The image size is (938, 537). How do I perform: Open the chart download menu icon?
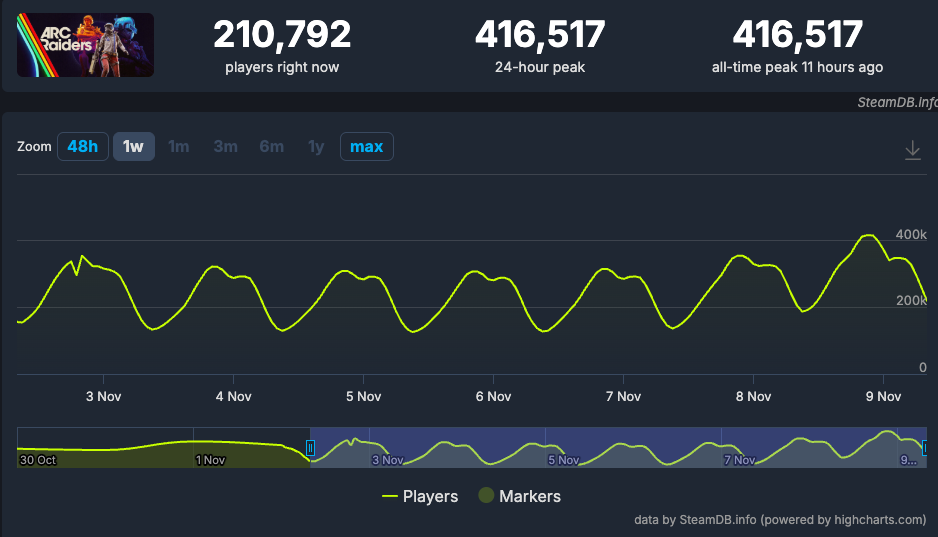tap(912, 150)
